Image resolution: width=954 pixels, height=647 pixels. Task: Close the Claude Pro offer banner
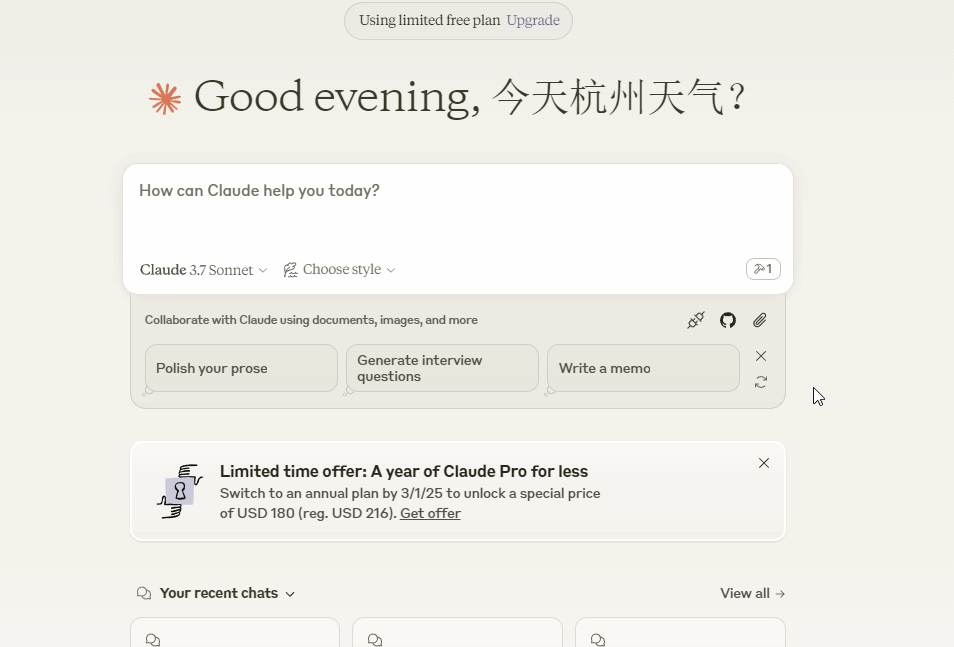(x=764, y=463)
